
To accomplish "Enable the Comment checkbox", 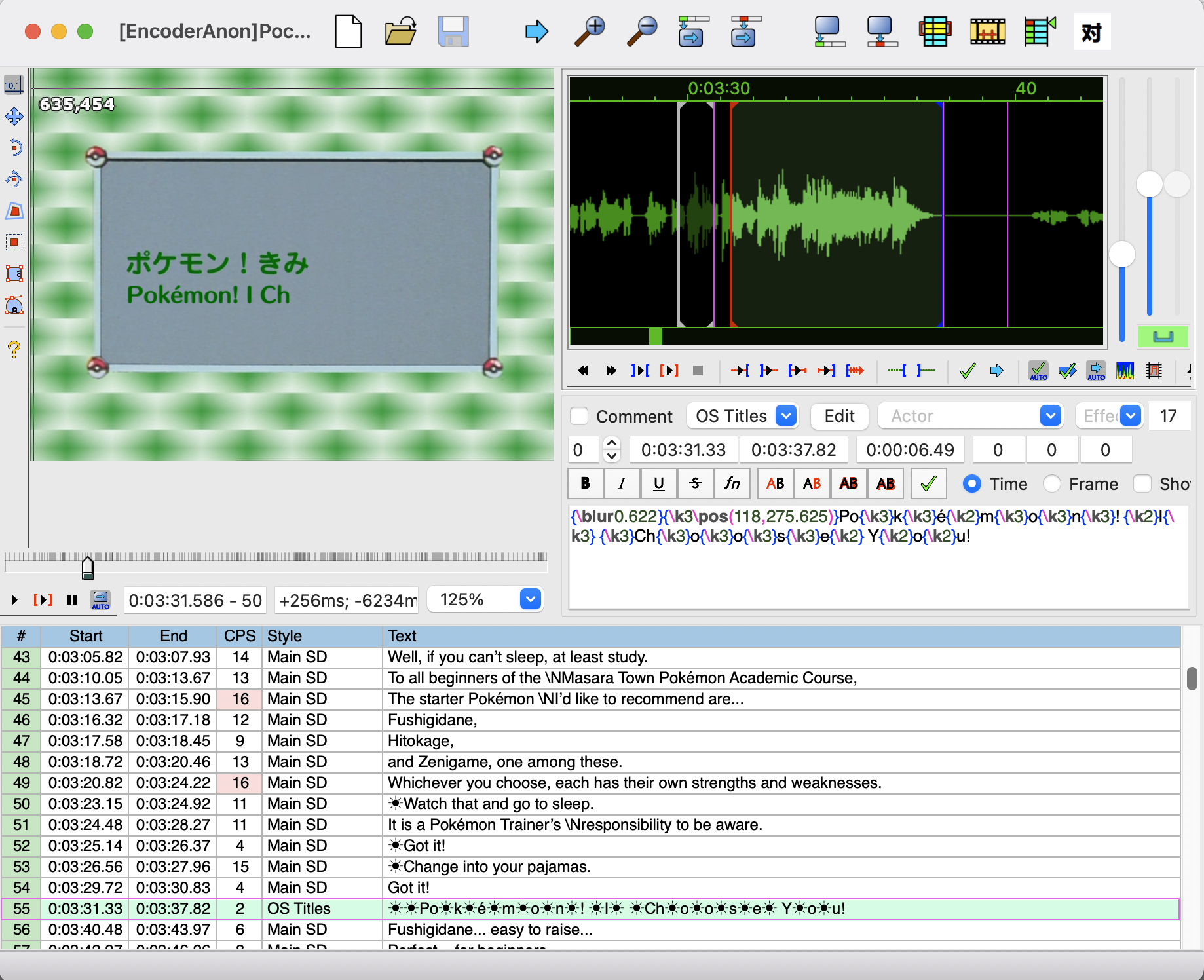I will pos(579,417).
